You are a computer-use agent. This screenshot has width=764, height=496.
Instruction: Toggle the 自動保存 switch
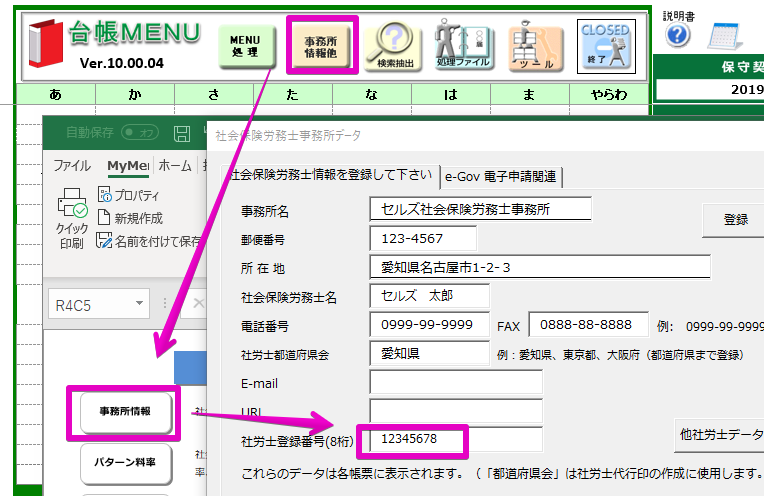pyautogui.click(x=140, y=132)
